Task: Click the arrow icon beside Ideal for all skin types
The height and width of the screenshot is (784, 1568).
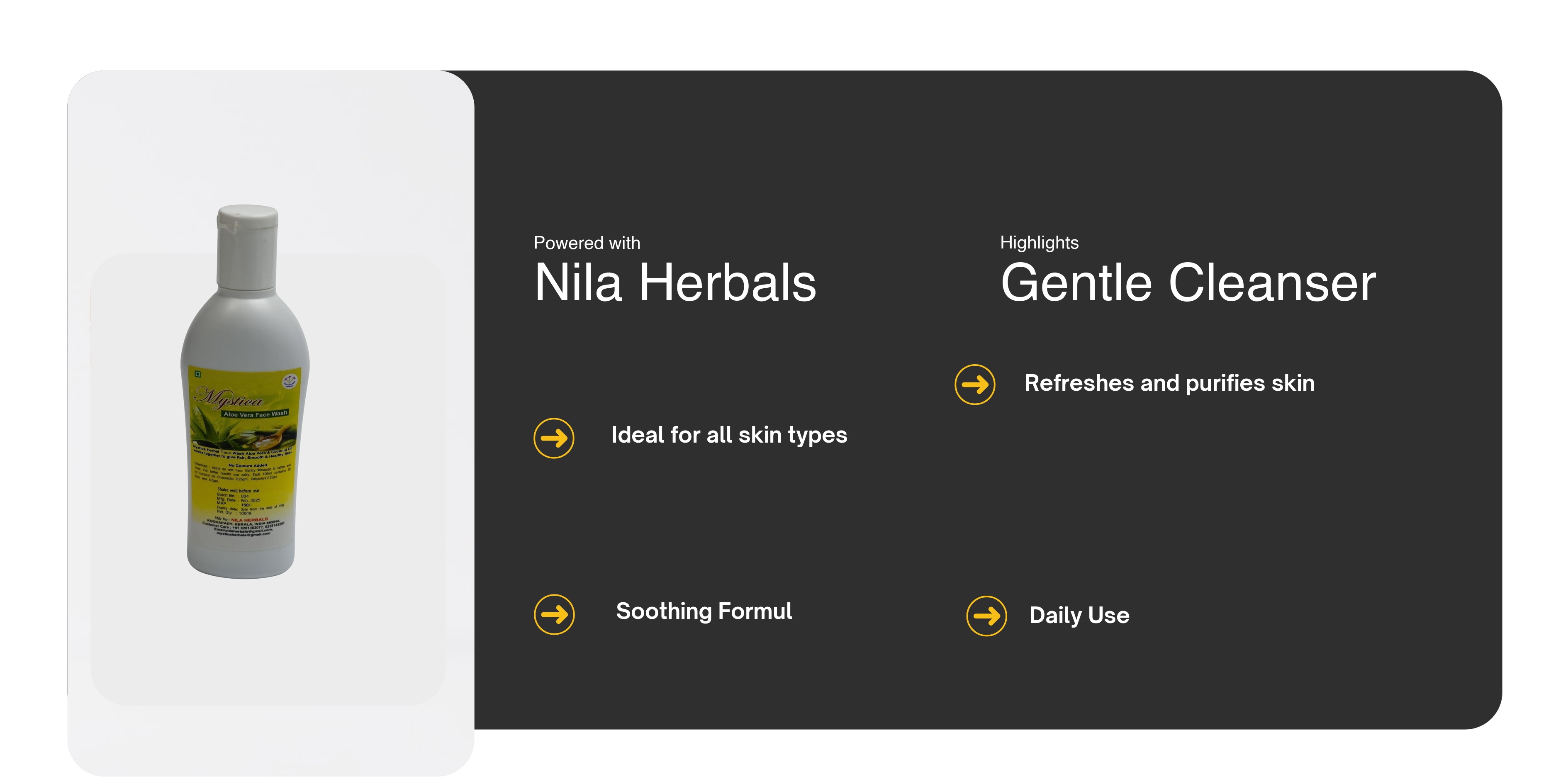Action: pos(553,438)
